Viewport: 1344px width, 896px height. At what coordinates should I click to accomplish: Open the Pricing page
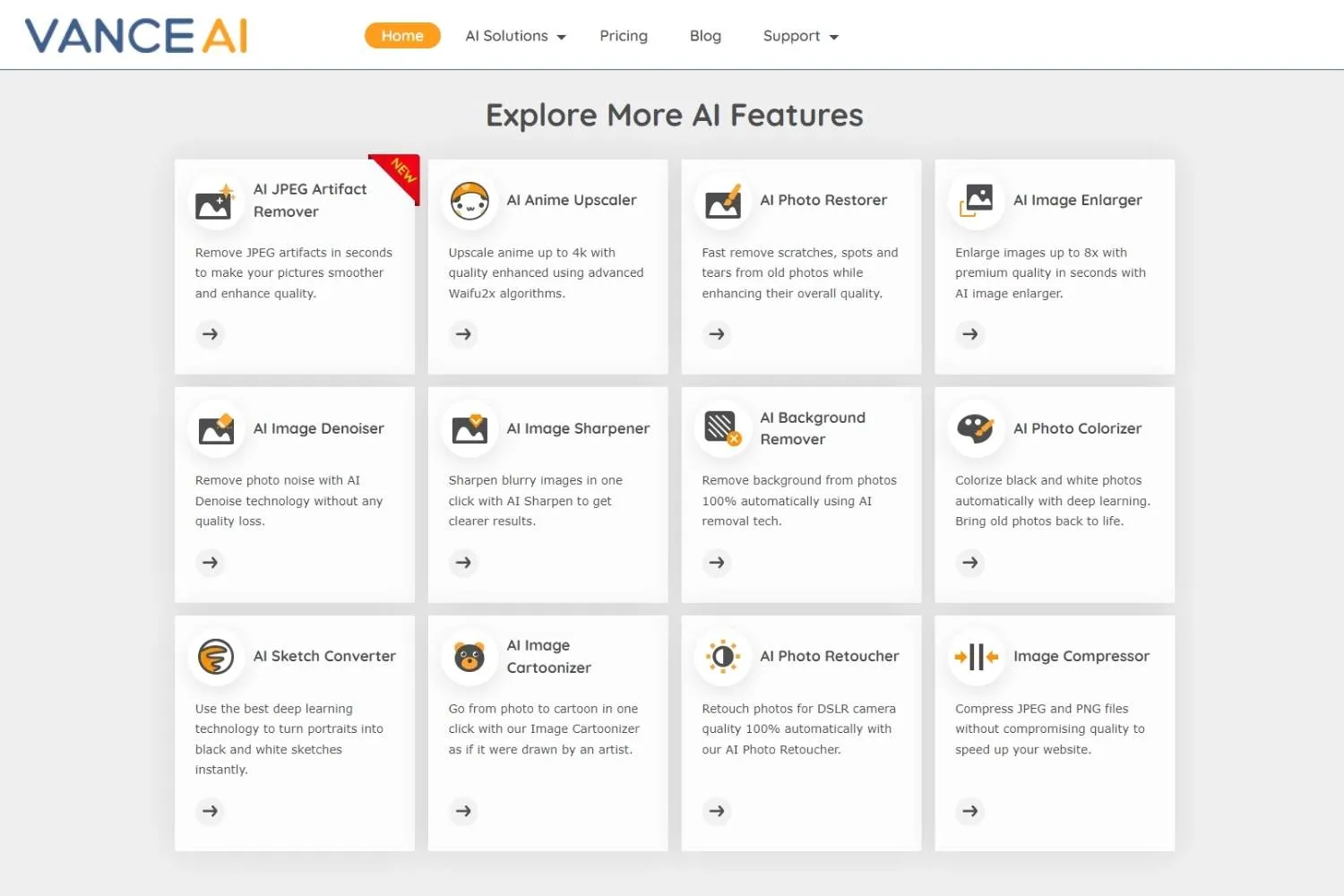click(x=624, y=36)
